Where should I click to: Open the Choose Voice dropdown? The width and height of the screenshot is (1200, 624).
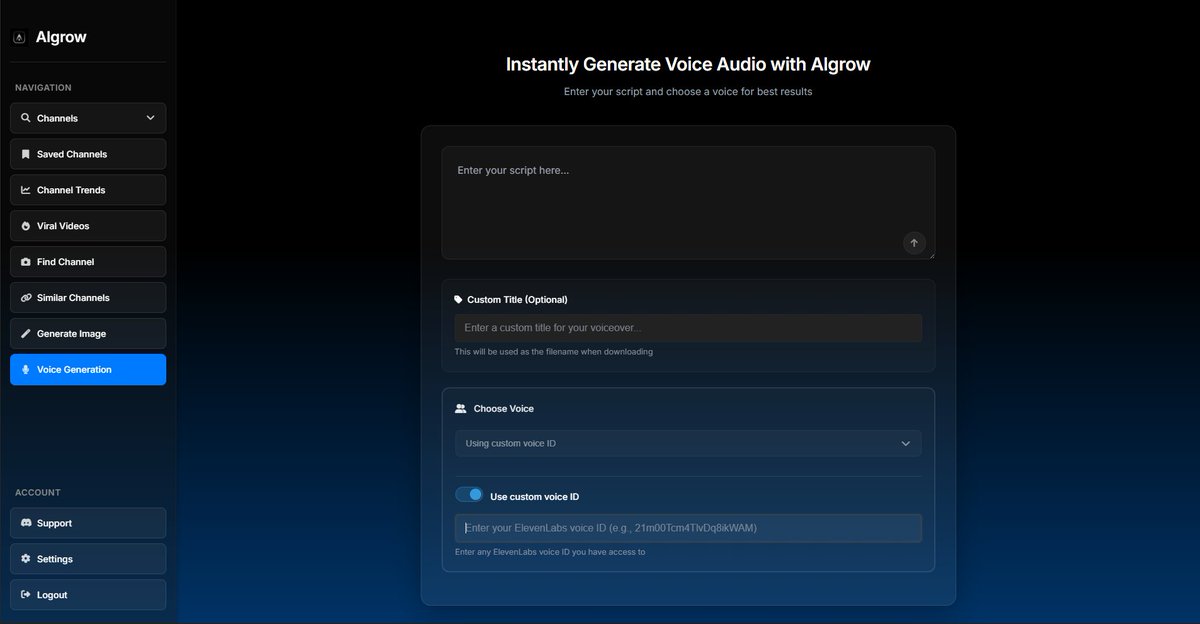coord(688,443)
